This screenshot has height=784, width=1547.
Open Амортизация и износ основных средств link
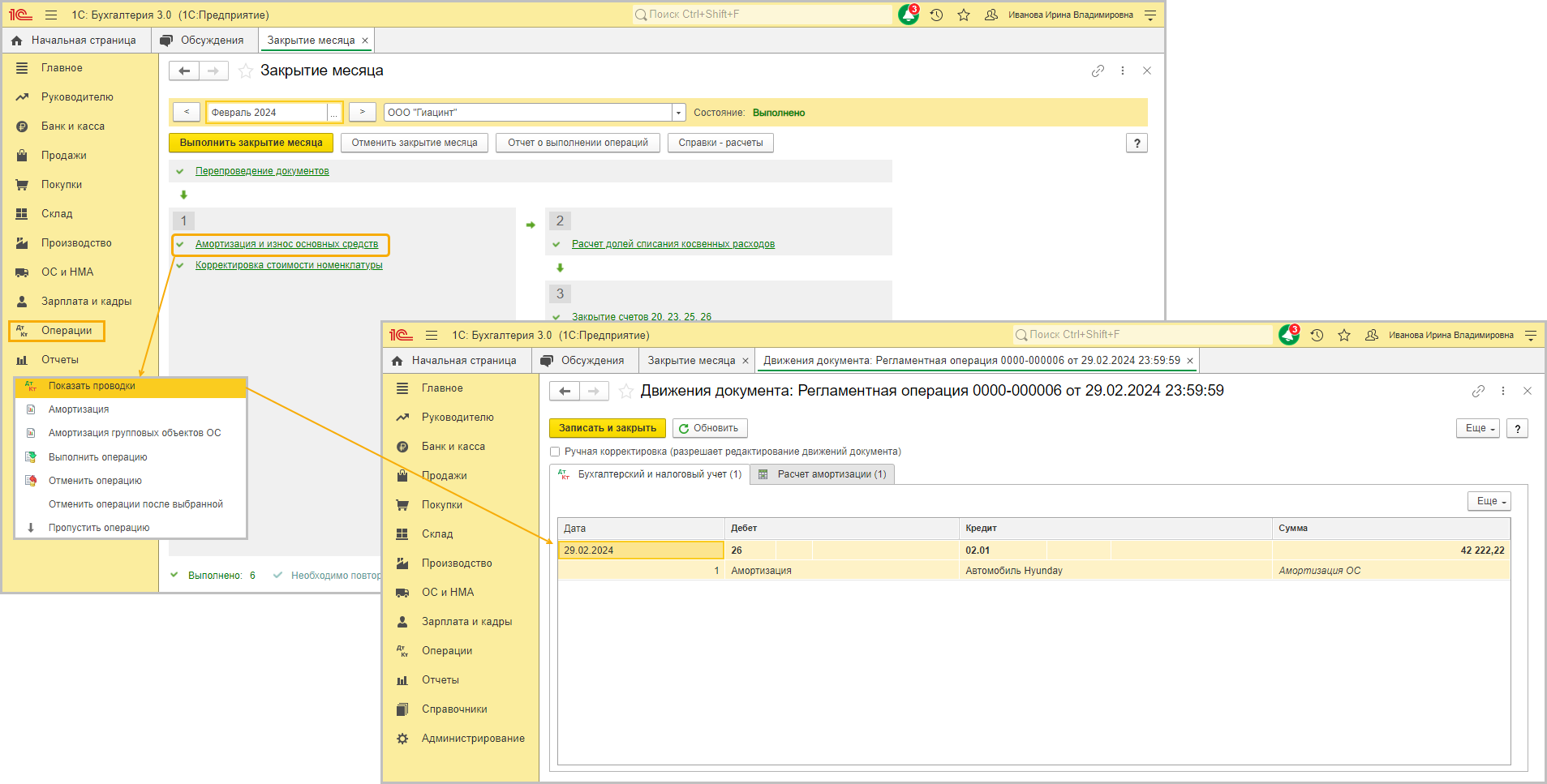pyautogui.click(x=286, y=244)
